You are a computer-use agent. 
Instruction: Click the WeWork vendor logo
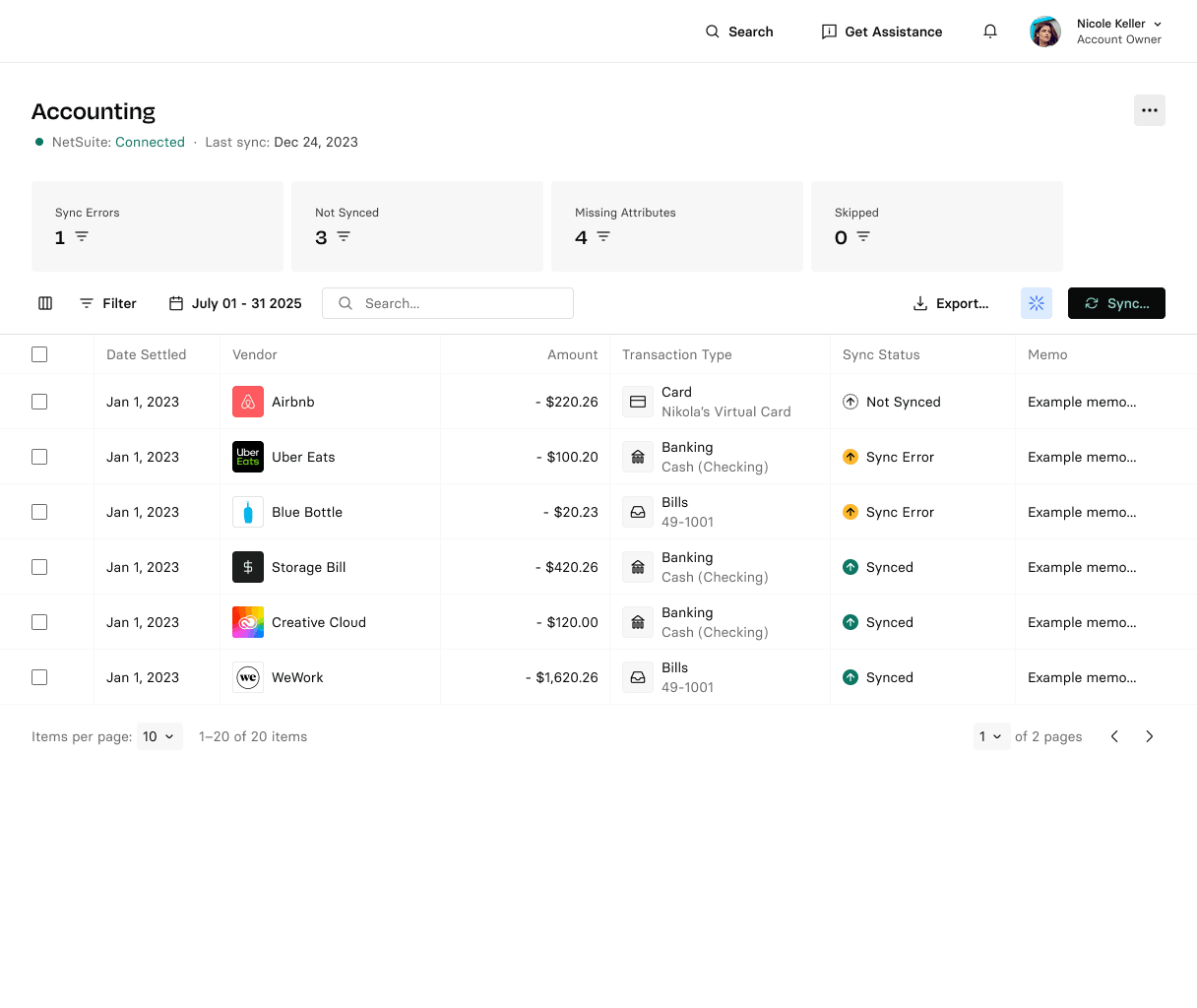(248, 677)
